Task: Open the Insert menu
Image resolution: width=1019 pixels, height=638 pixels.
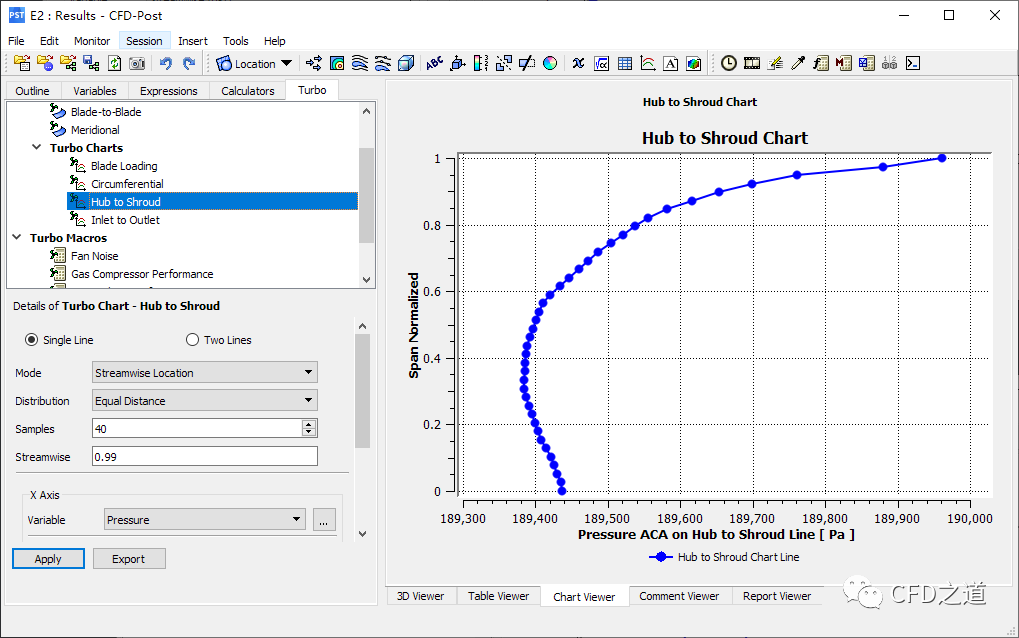Action: 193,41
